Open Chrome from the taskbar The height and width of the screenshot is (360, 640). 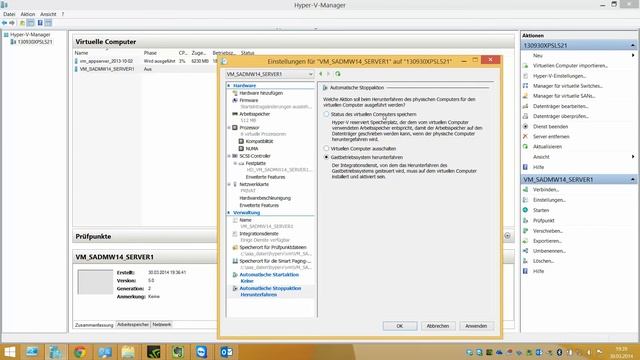click(80, 352)
